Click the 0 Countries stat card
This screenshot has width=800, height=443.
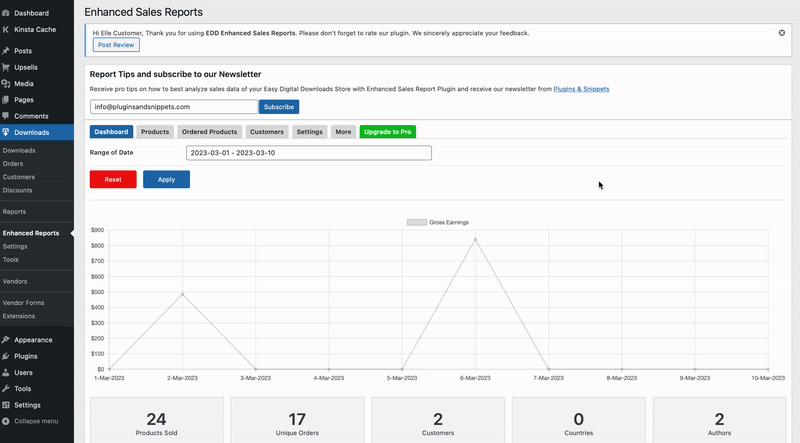579,420
